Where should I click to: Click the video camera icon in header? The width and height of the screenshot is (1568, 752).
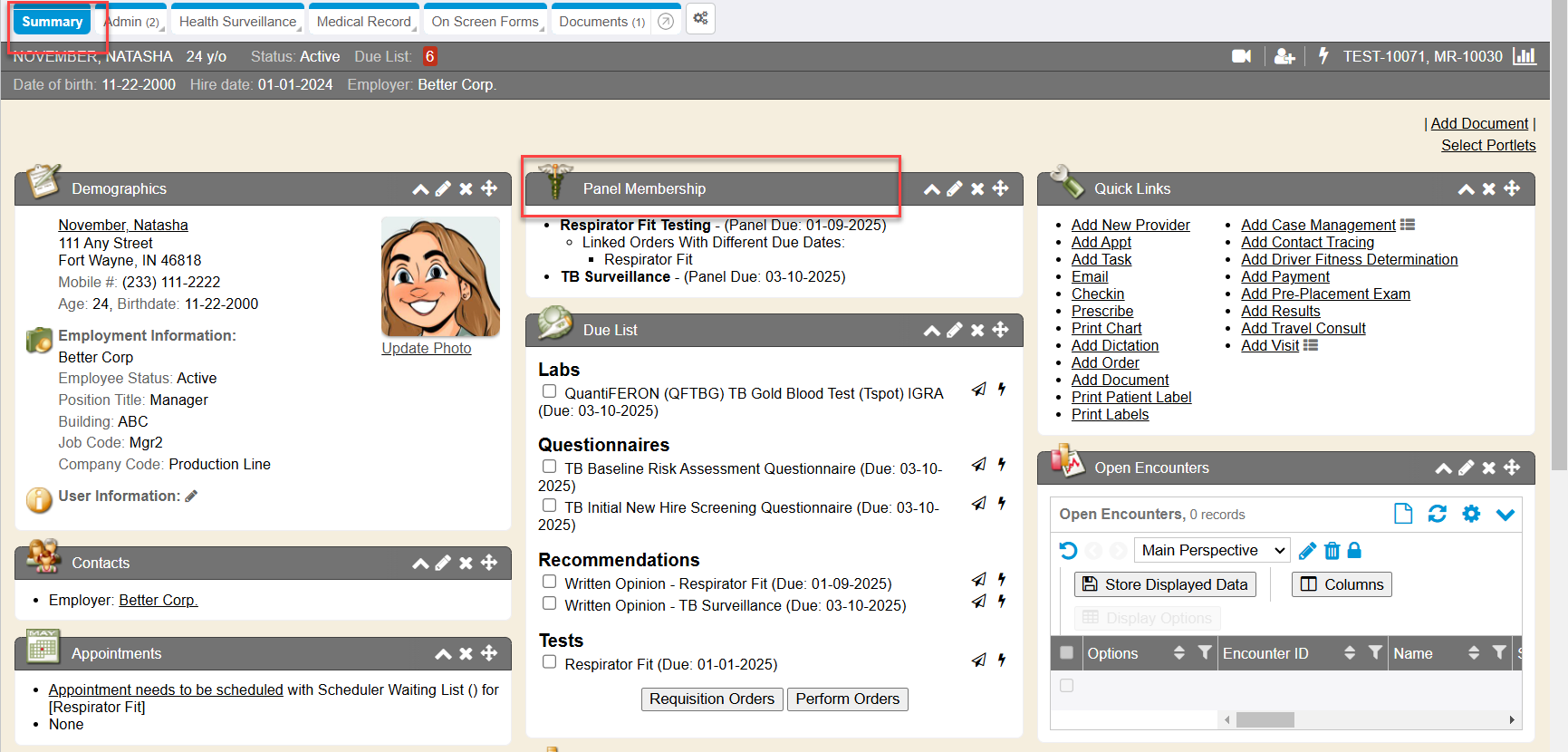coord(1241,56)
